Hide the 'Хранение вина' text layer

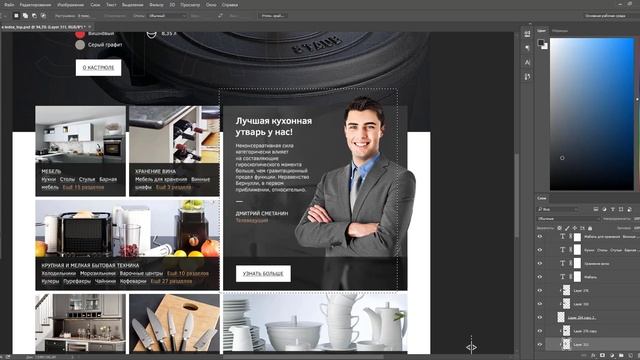pyautogui.click(x=540, y=263)
